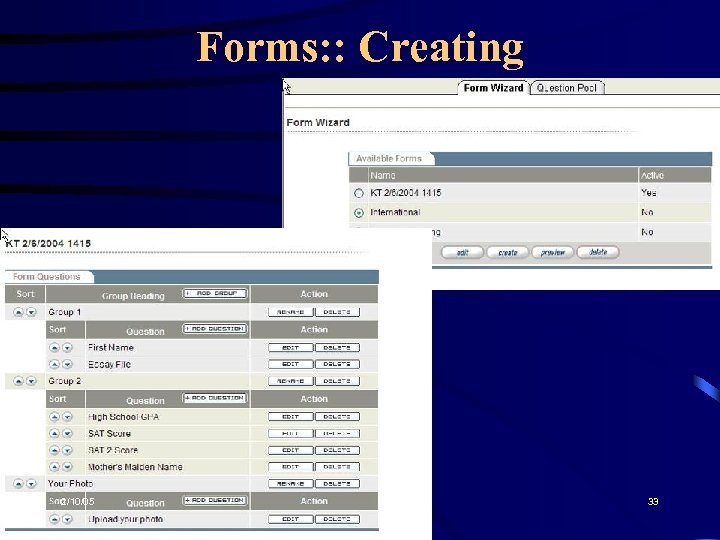
Task: Click the edit button under Available Forms
Action: click(x=462, y=253)
